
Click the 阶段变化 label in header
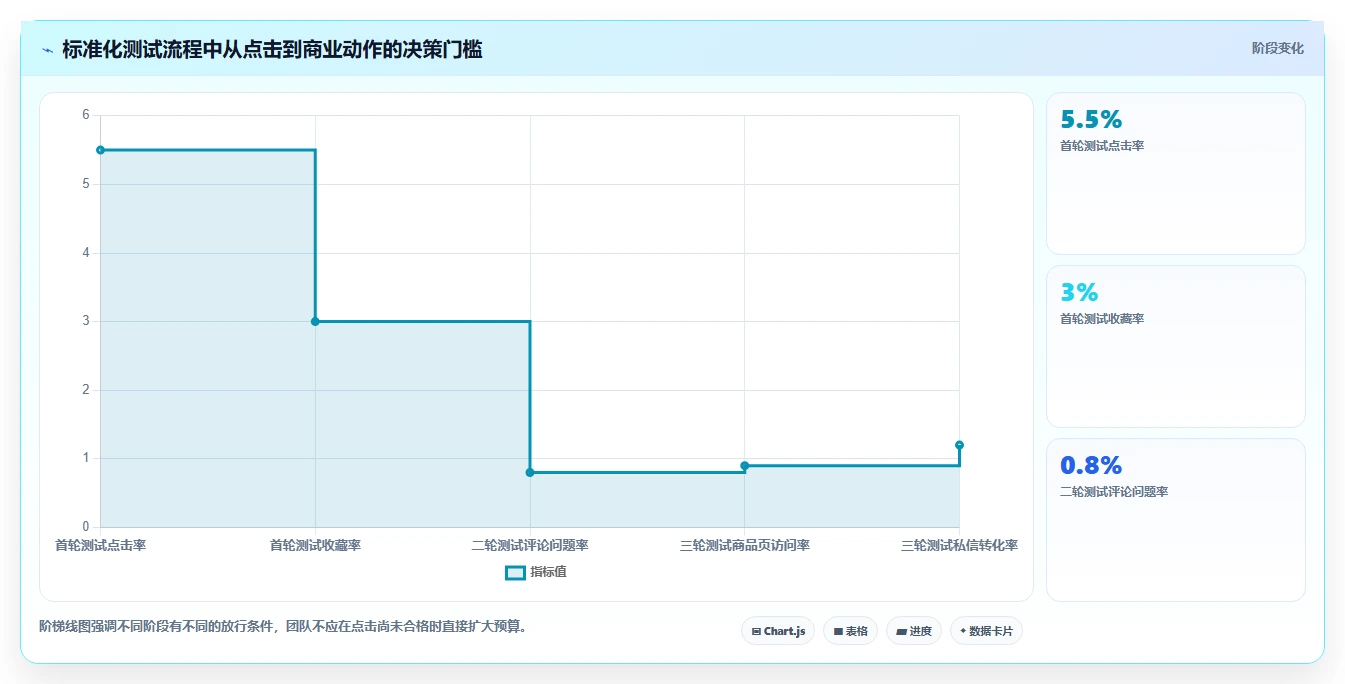pyautogui.click(x=1277, y=48)
